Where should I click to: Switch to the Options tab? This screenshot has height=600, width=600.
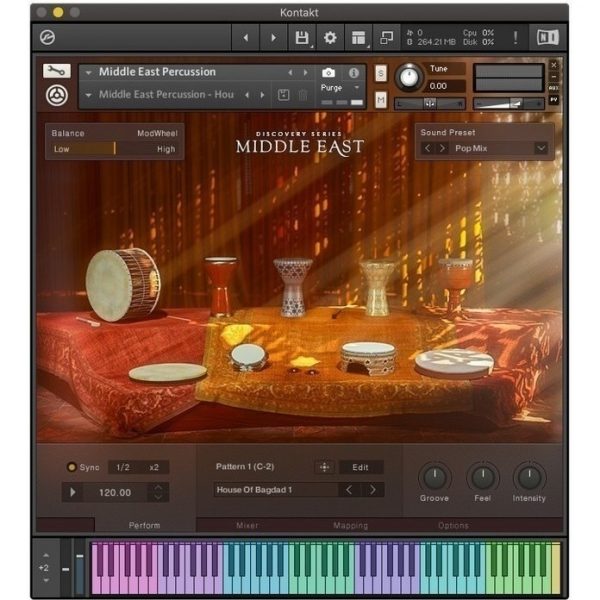pyautogui.click(x=453, y=525)
